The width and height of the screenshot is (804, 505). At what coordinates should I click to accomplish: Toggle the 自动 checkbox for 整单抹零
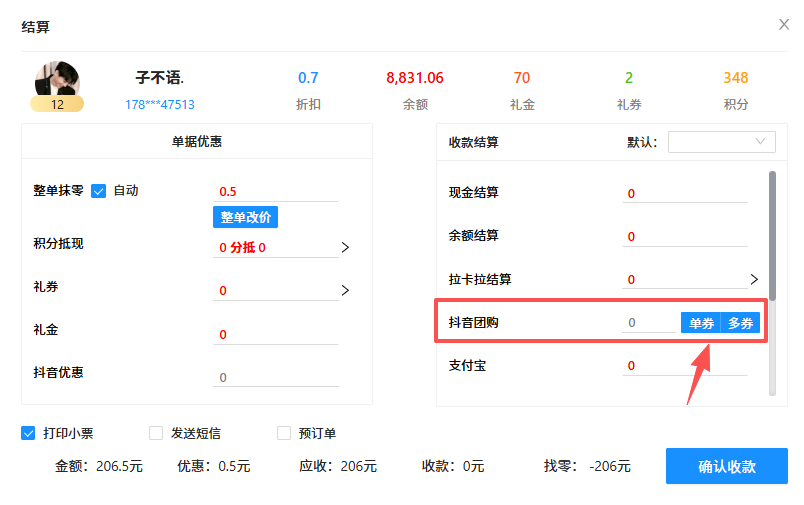pos(98,191)
